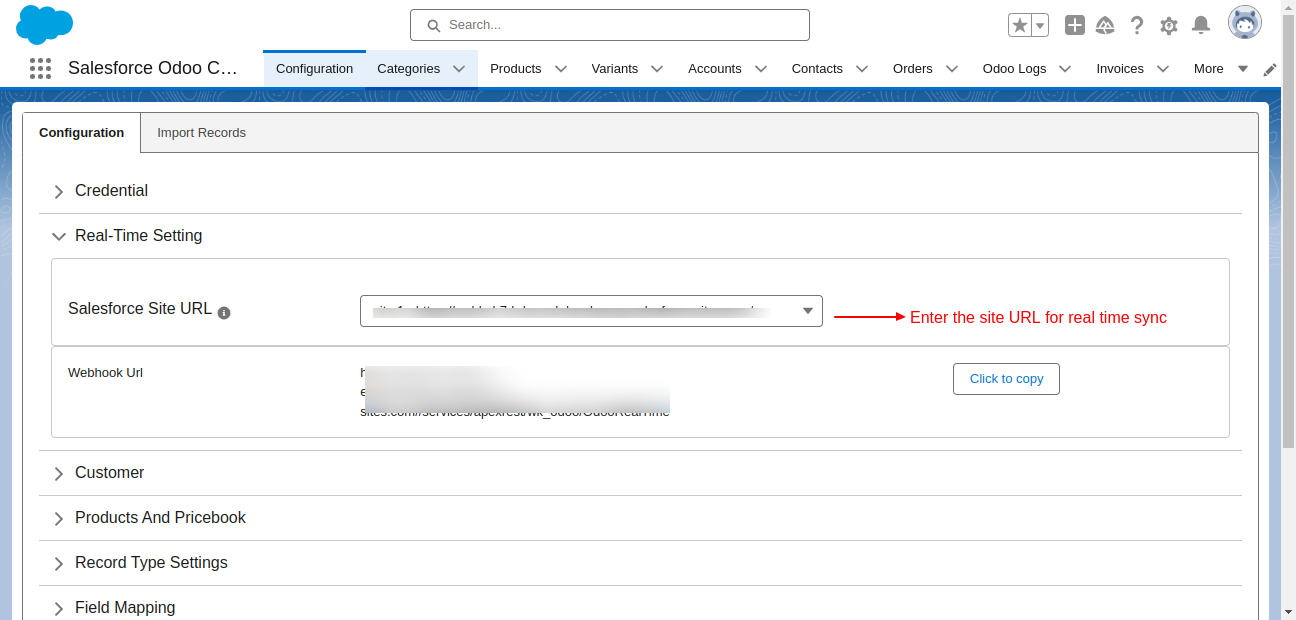Open Salesforce Help with the question mark icon
This screenshot has height=620, width=1296.
pyautogui.click(x=1137, y=25)
